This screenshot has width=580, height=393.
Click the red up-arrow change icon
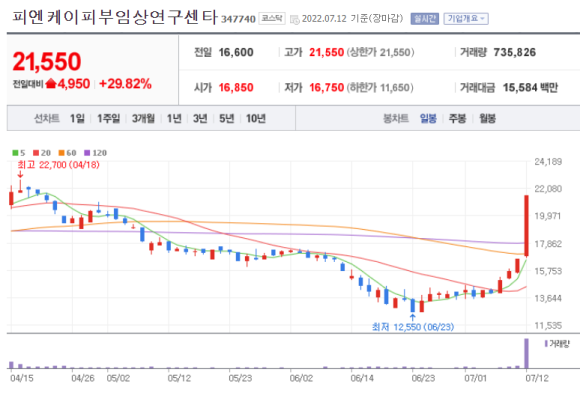(51, 84)
